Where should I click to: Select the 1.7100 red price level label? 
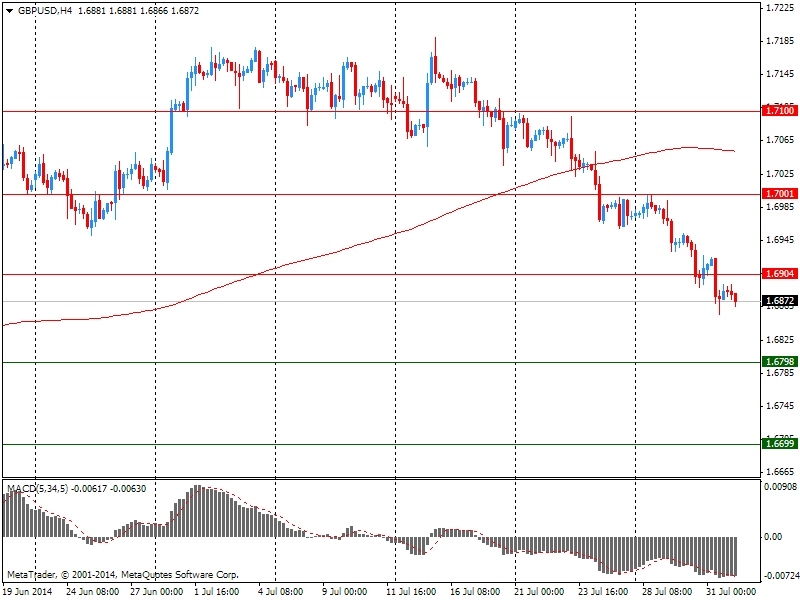point(779,111)
